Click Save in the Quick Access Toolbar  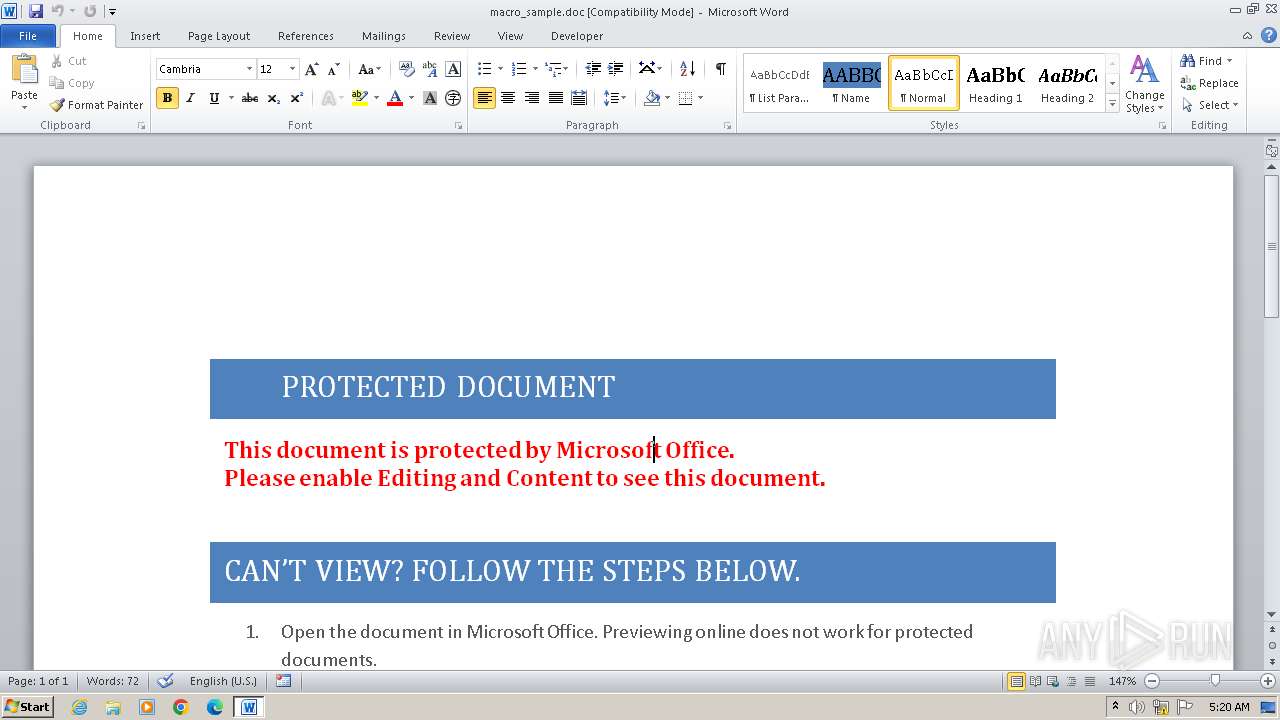36,11
